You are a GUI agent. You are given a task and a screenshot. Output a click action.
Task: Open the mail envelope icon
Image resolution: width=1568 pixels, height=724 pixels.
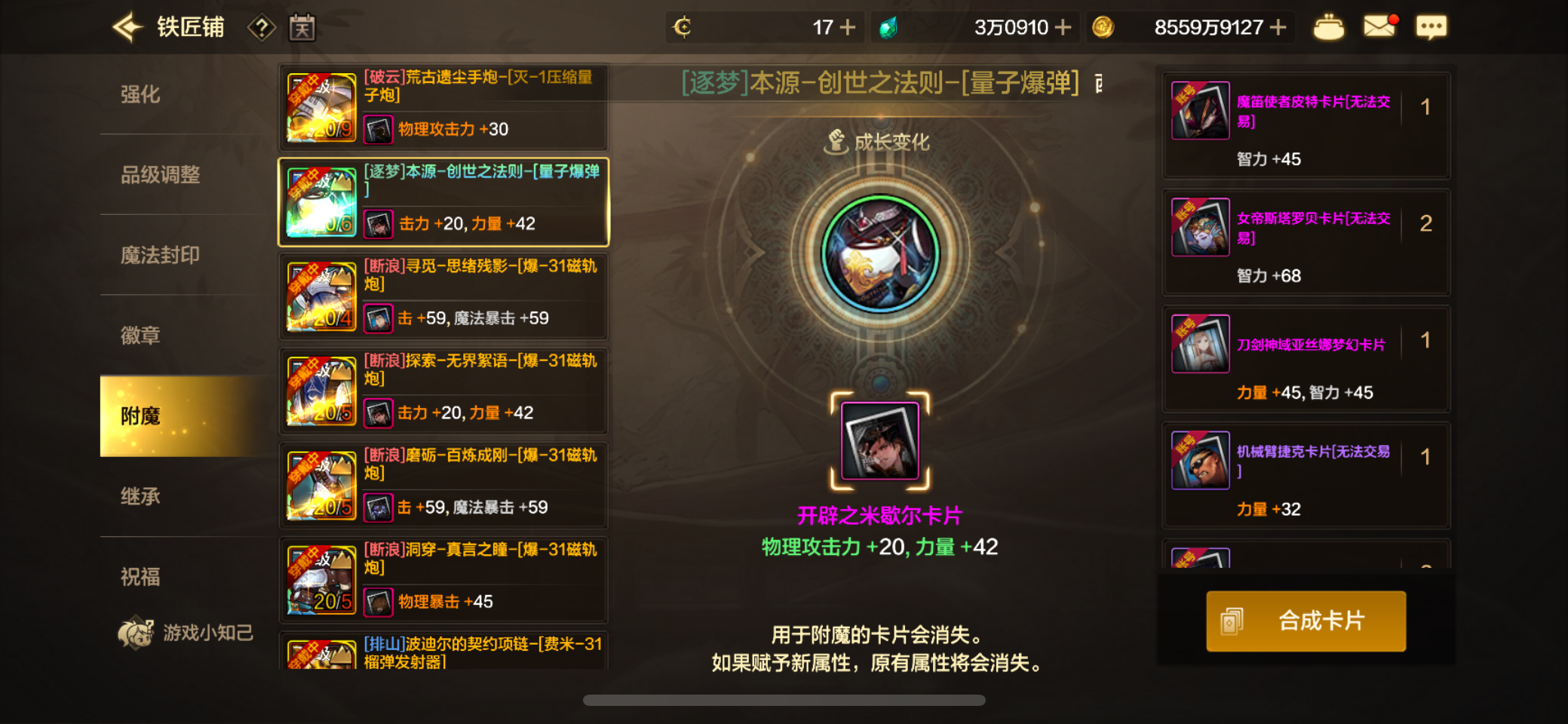point(1379,26)
